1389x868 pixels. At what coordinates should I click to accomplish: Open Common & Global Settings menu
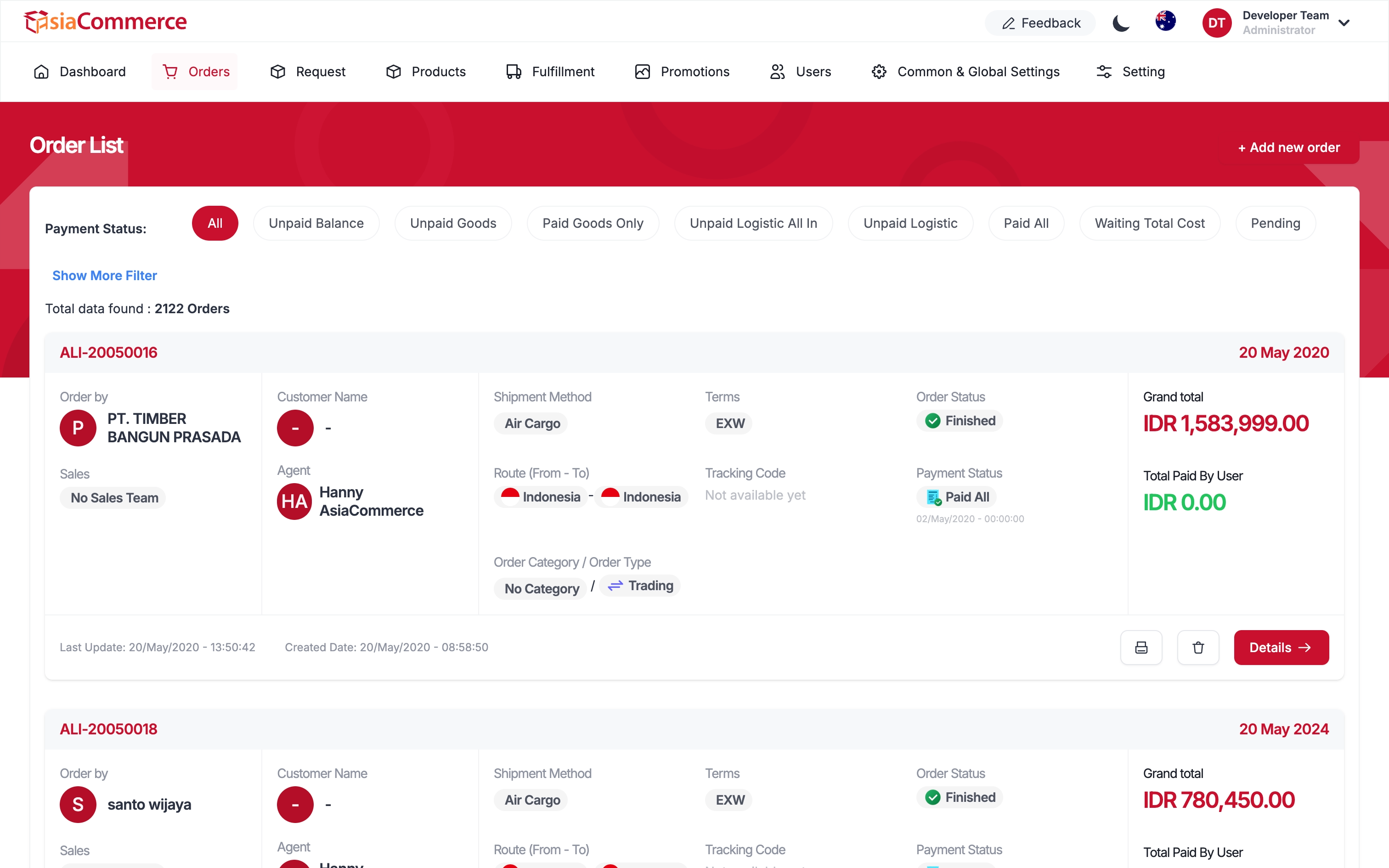click(x=966, y=72)
